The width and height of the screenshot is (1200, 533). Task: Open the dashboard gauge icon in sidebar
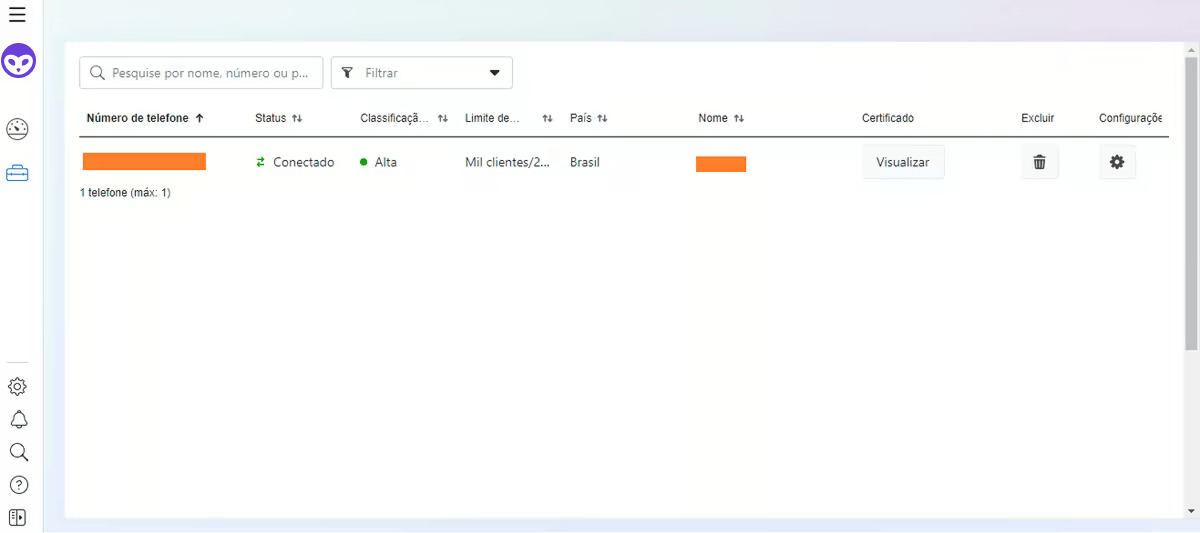point(18,129)
